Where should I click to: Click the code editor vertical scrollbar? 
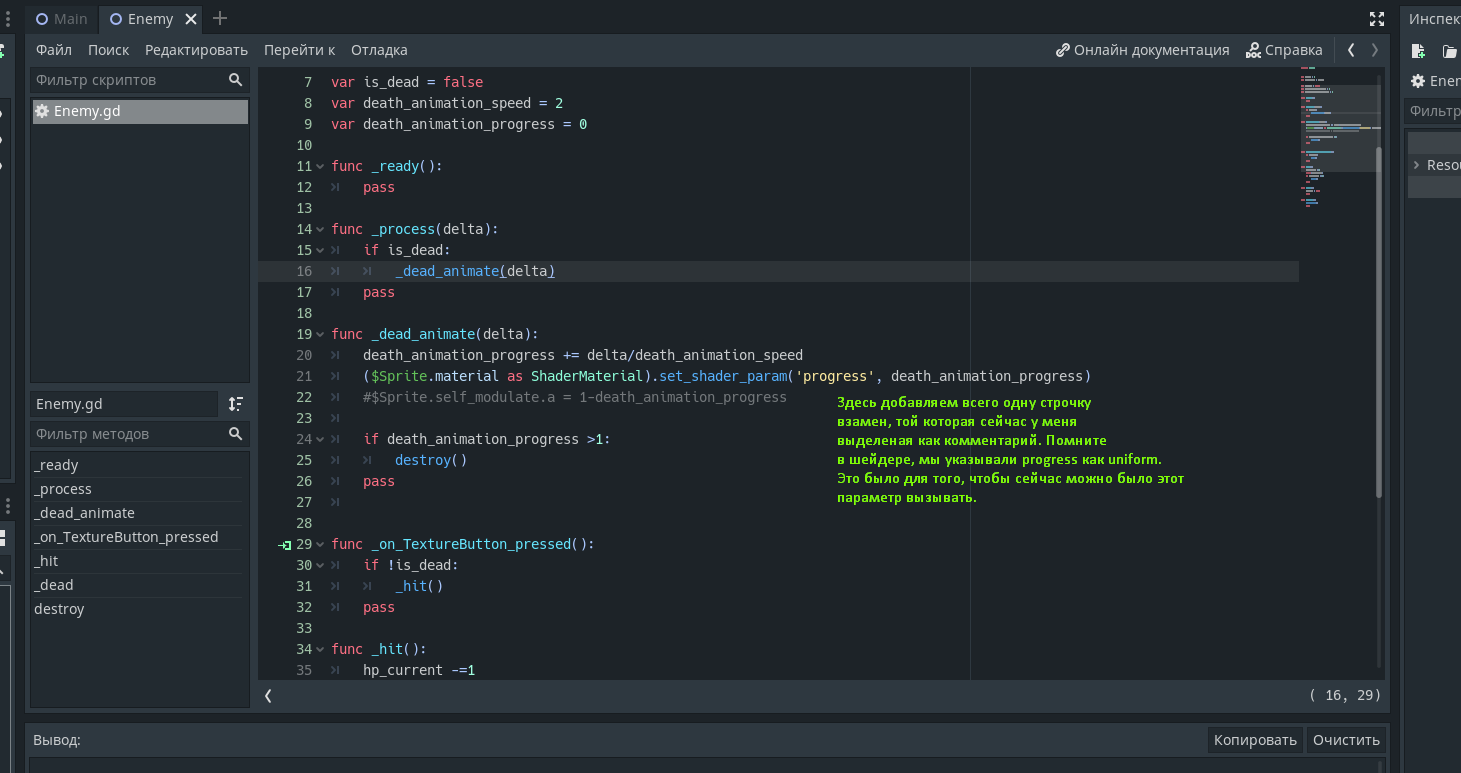coord(1380,320)
